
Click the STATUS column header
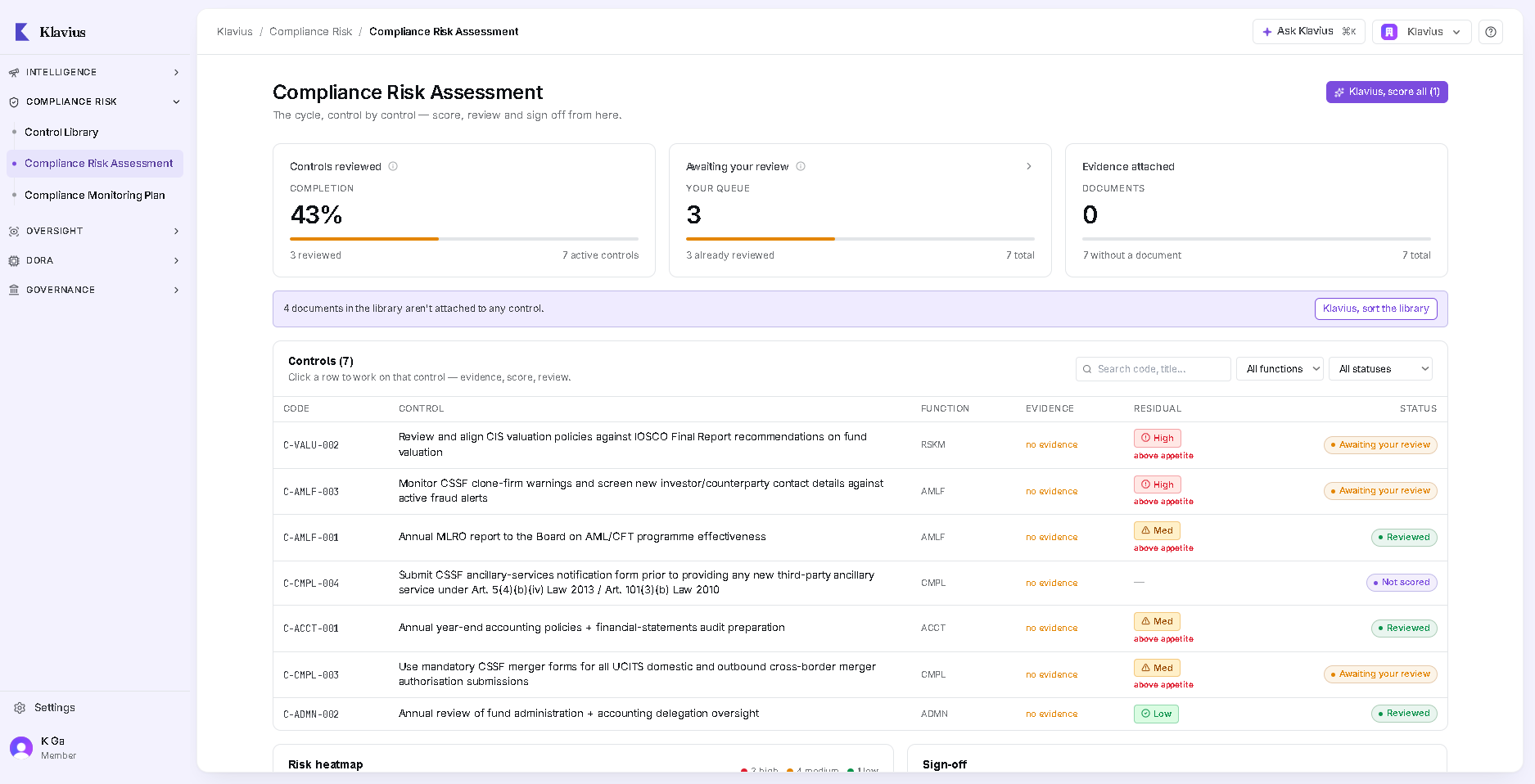coord(1418,409)
